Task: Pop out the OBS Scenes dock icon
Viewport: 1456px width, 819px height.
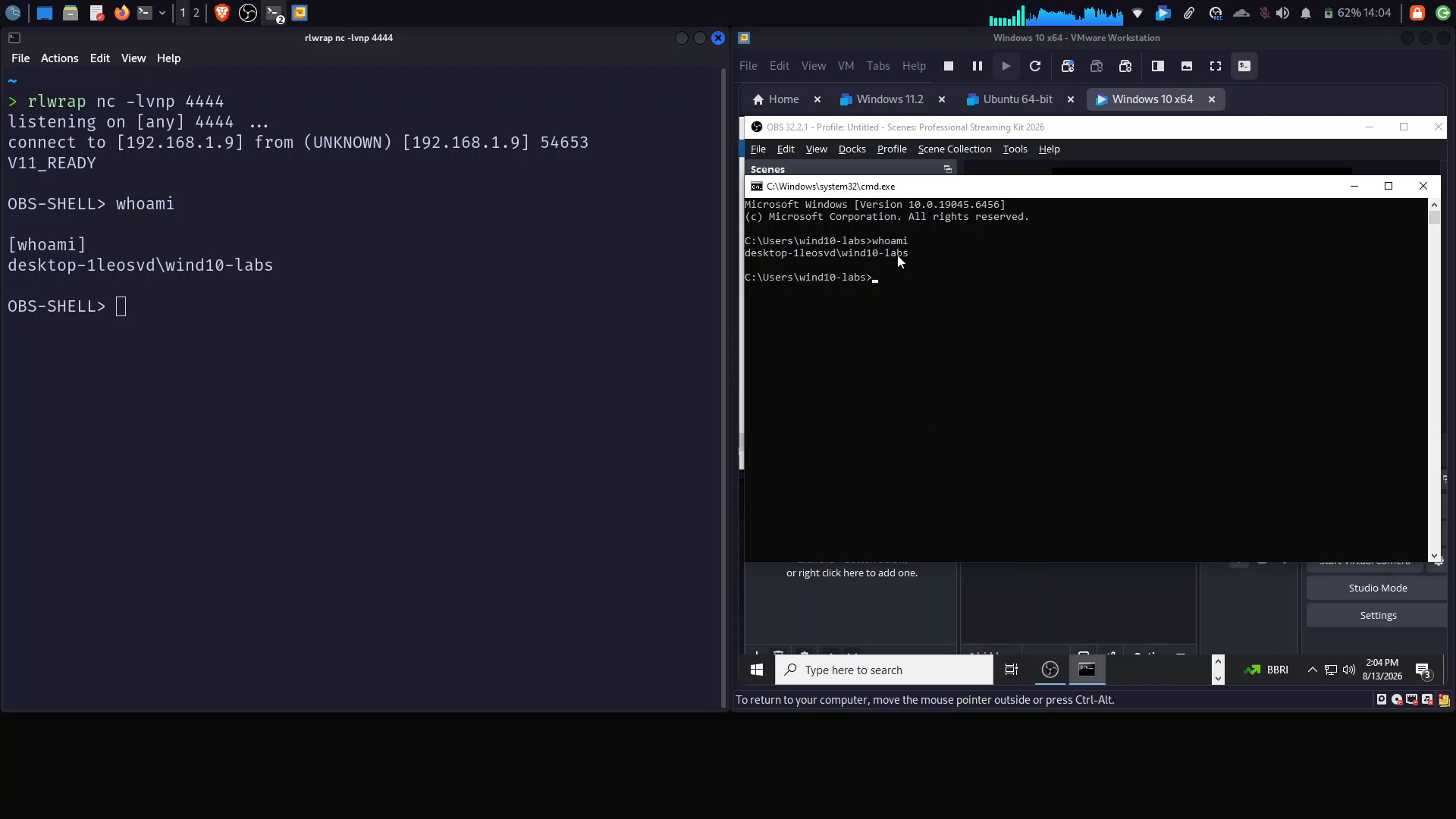Action: click(947, 169)
